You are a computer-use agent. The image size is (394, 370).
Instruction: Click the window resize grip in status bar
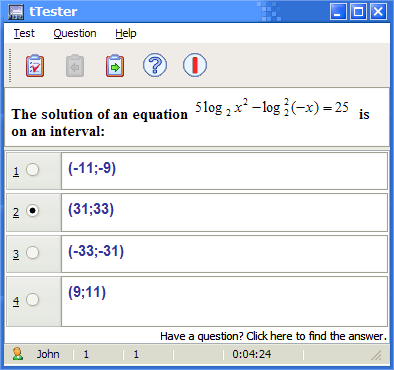pos(377,355)
